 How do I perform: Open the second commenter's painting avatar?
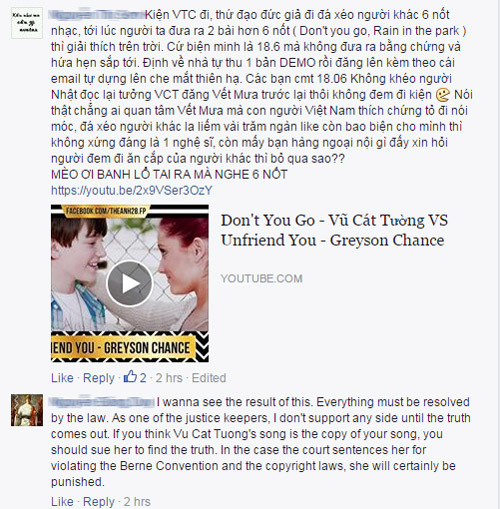(x=27, y=410)
